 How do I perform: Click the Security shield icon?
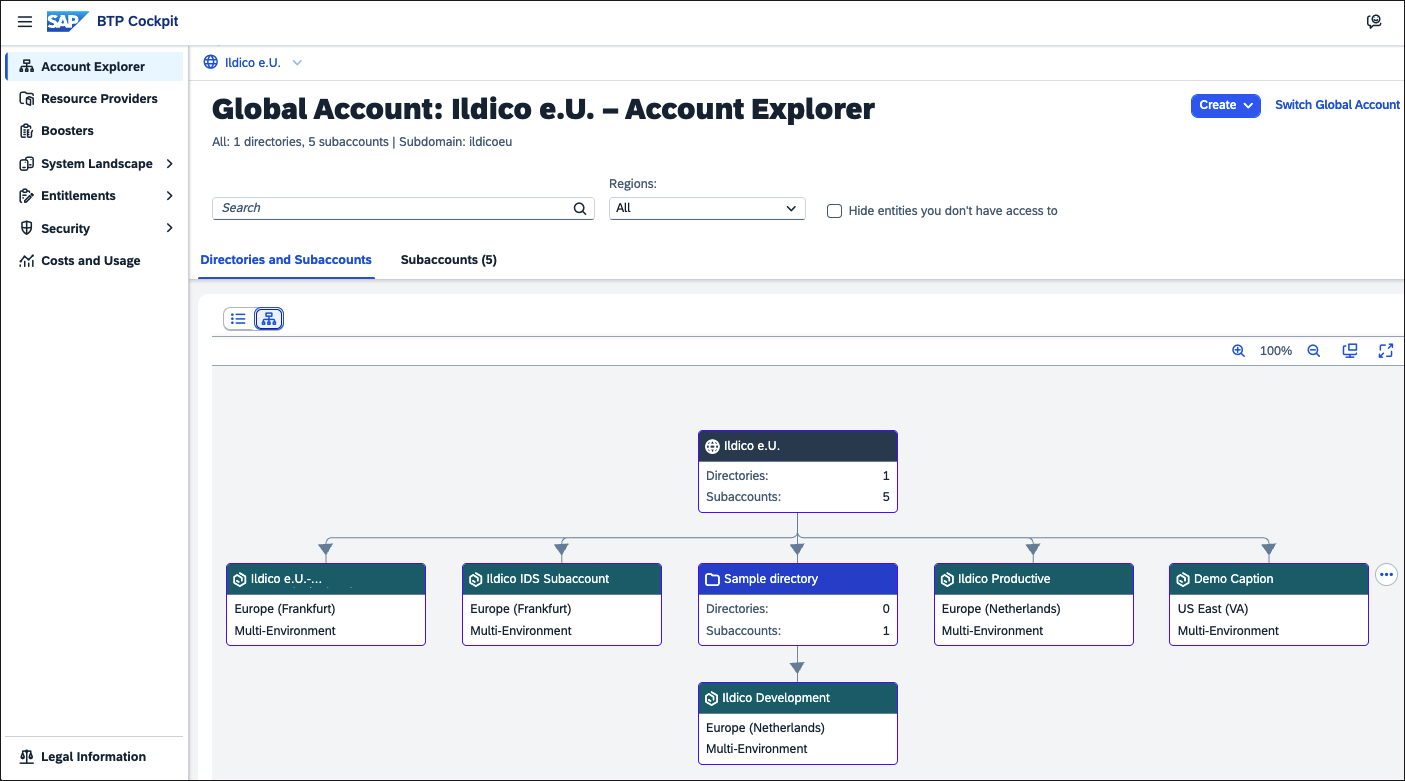[27, 229]
